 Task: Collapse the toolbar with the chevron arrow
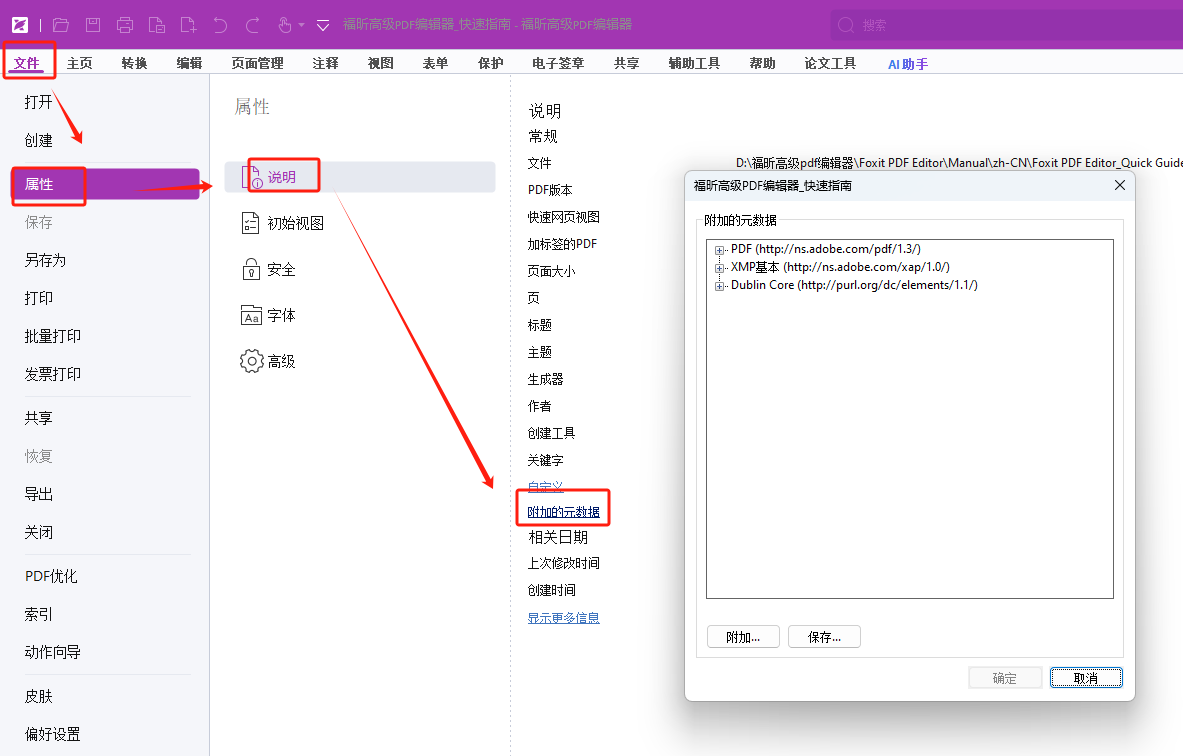[x=322, y=25]
